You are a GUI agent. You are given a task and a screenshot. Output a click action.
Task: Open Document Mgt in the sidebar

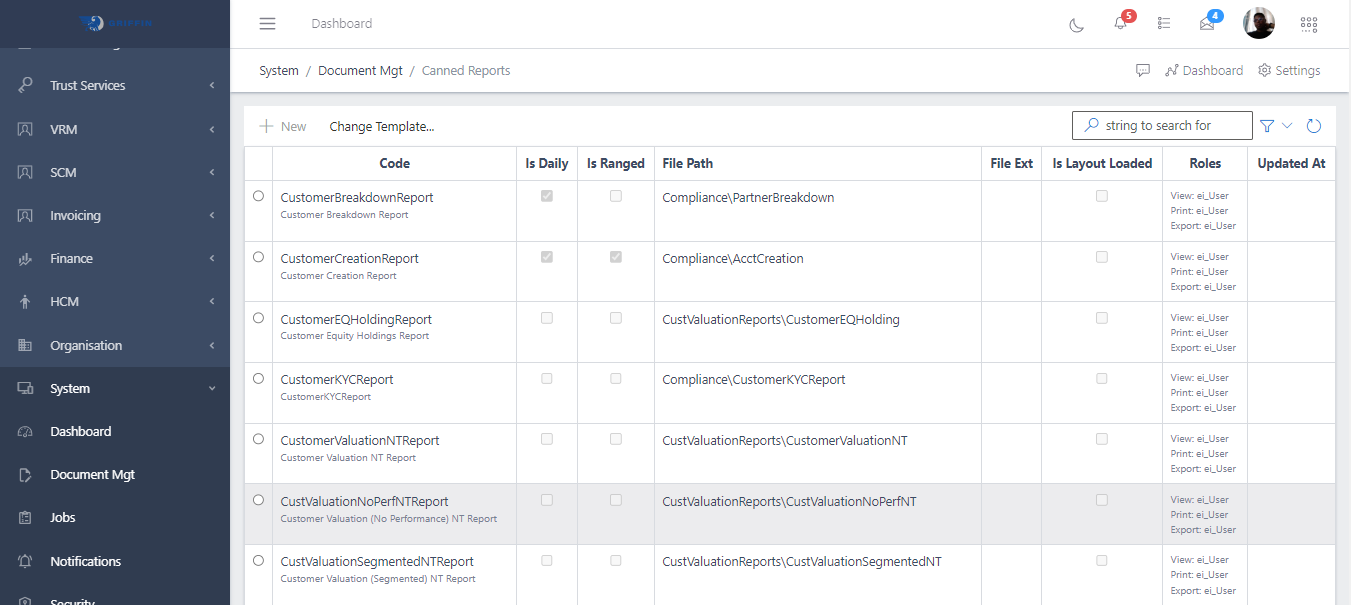tap(92, 475)
